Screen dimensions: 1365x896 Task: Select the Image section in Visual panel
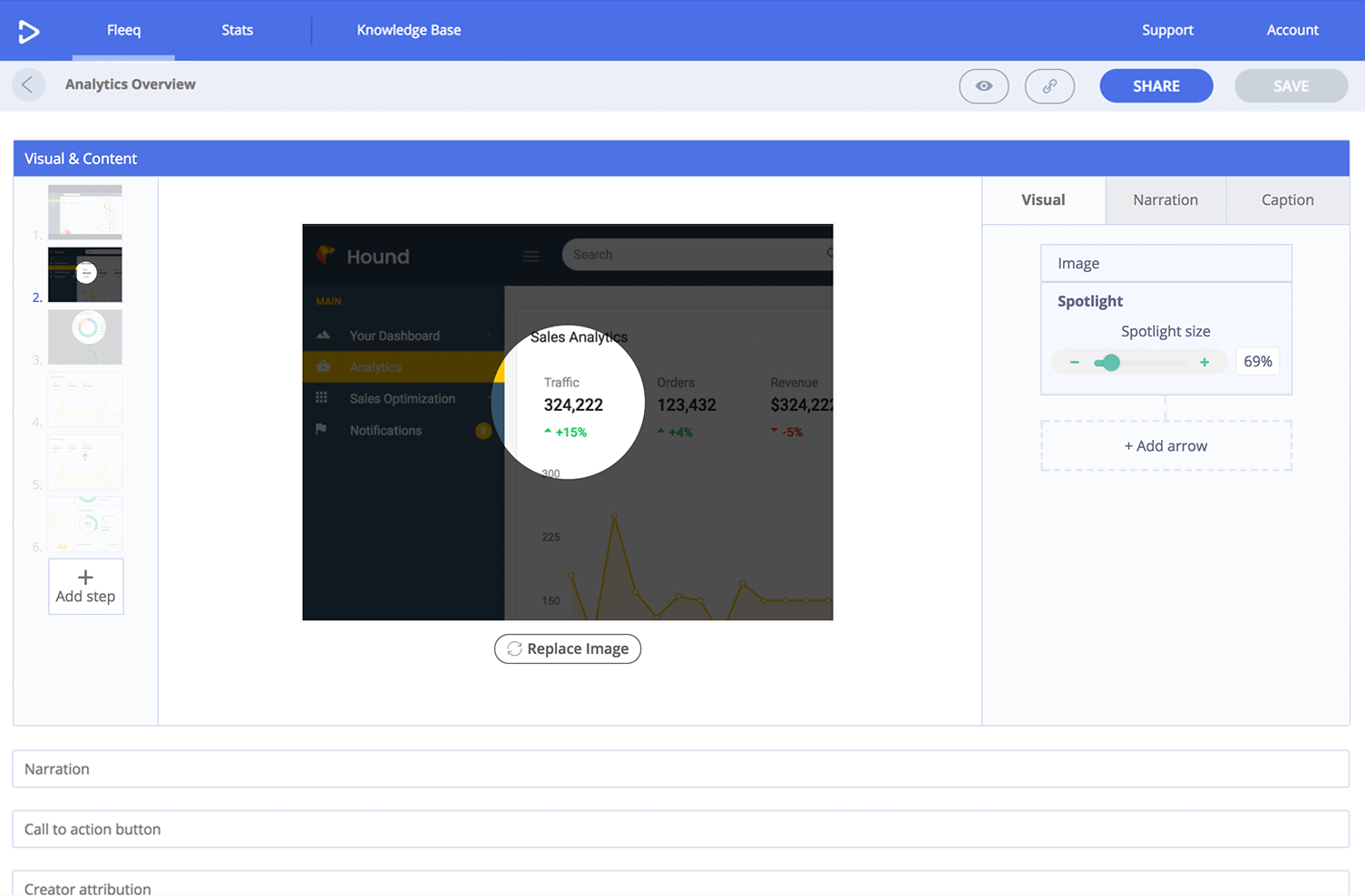pos(1166,263)
